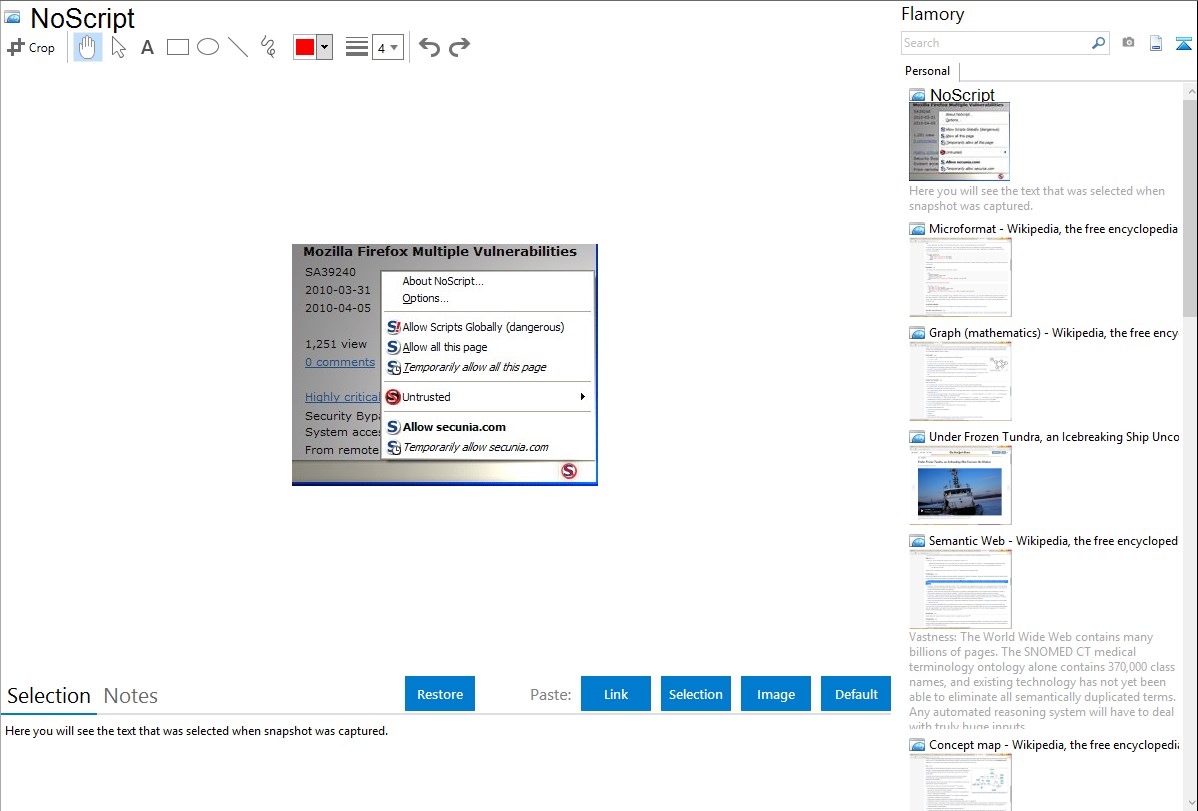Click the Paste Link button
1198x811 pixels.
616,694
